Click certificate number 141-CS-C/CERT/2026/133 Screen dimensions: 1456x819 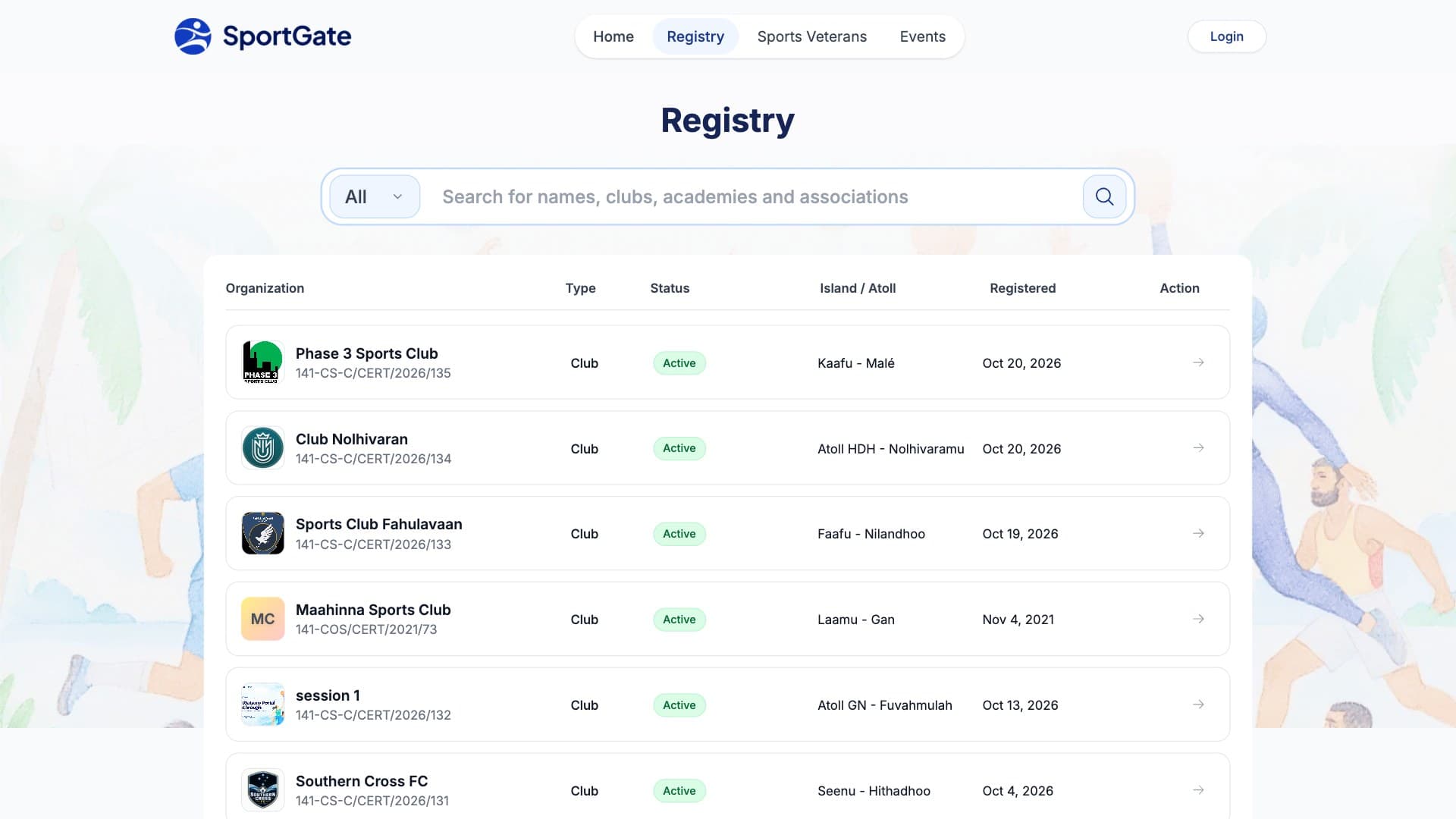(373, 544)
